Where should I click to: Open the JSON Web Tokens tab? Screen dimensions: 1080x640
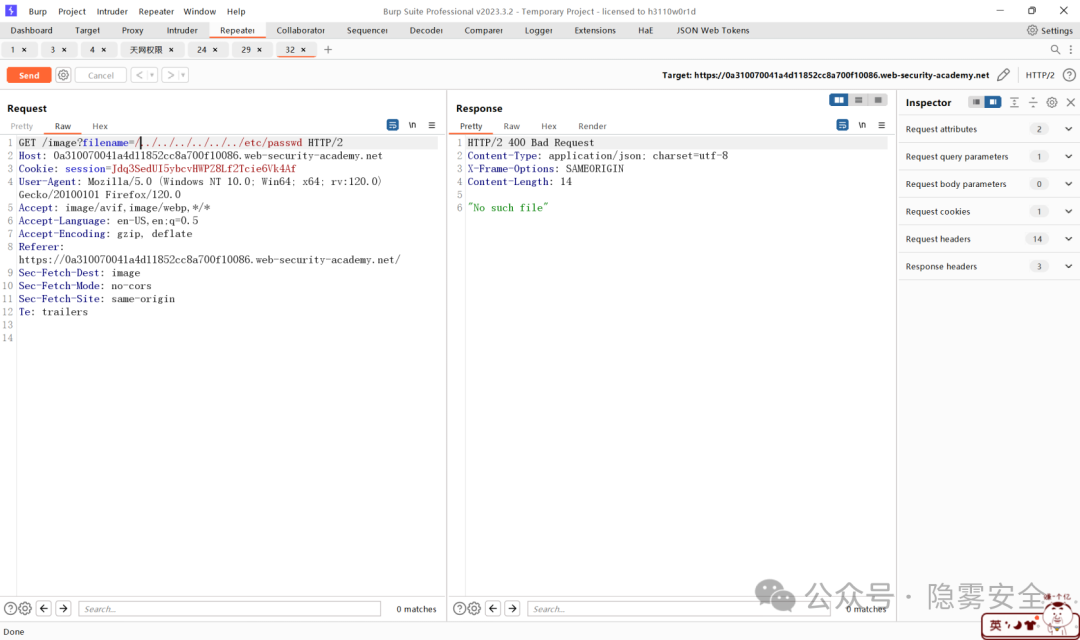coord(712,30)
